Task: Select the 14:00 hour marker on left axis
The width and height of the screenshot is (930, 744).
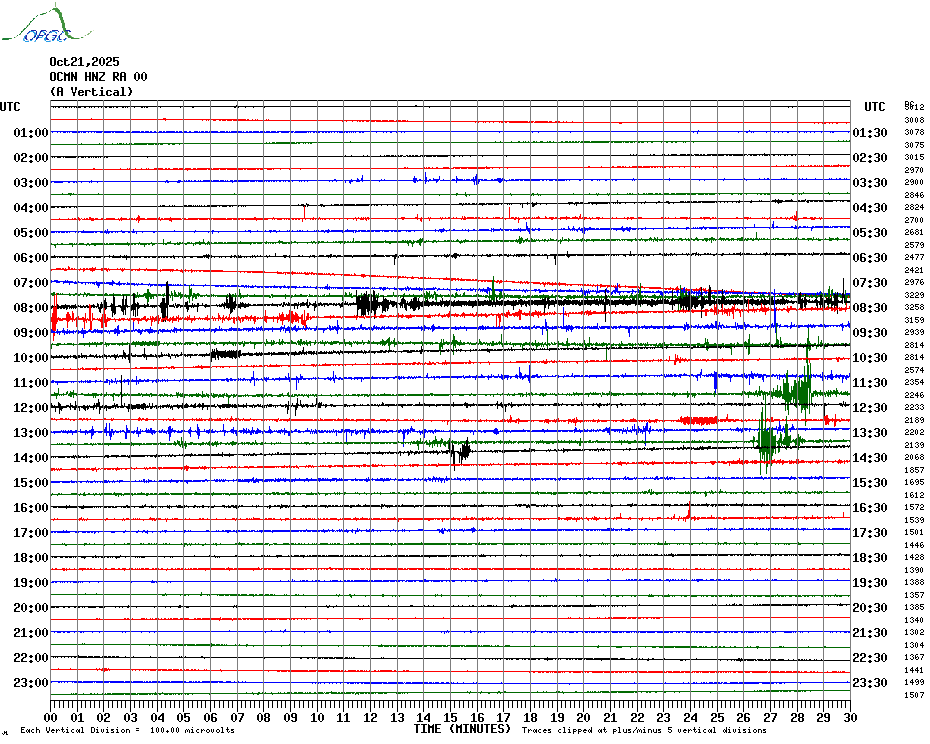Action: pyautogui.click(x=31, y=458)
